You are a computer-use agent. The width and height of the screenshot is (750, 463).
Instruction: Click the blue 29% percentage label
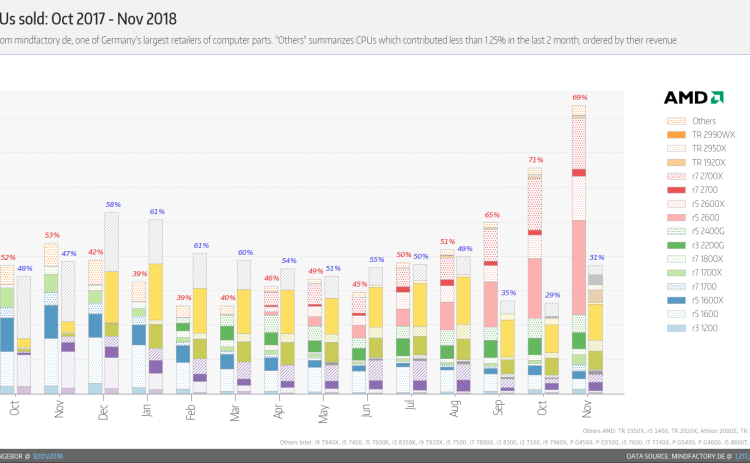pyautogui.click(x=552, y=295)
